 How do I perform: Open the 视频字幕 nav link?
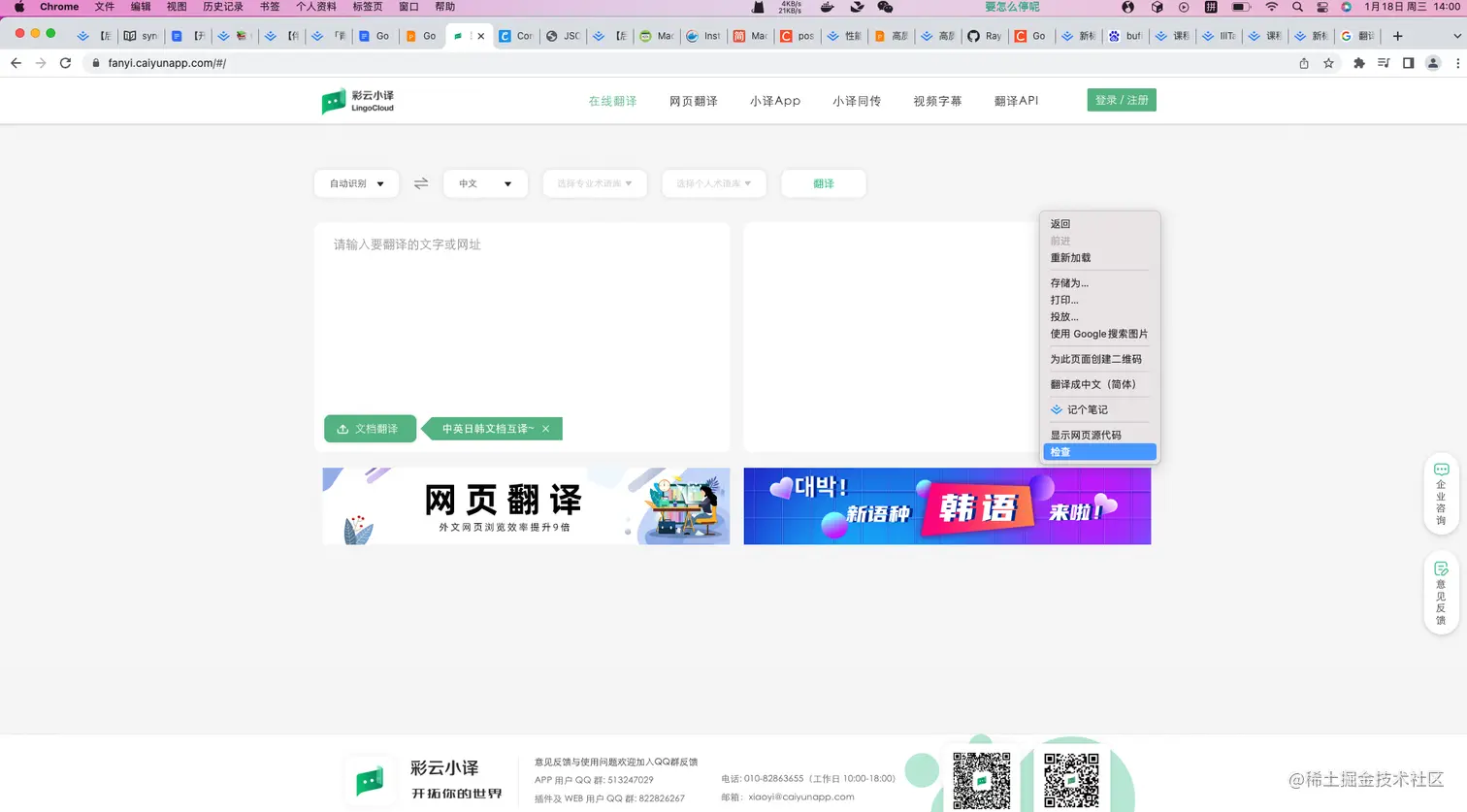pos(937,101)
